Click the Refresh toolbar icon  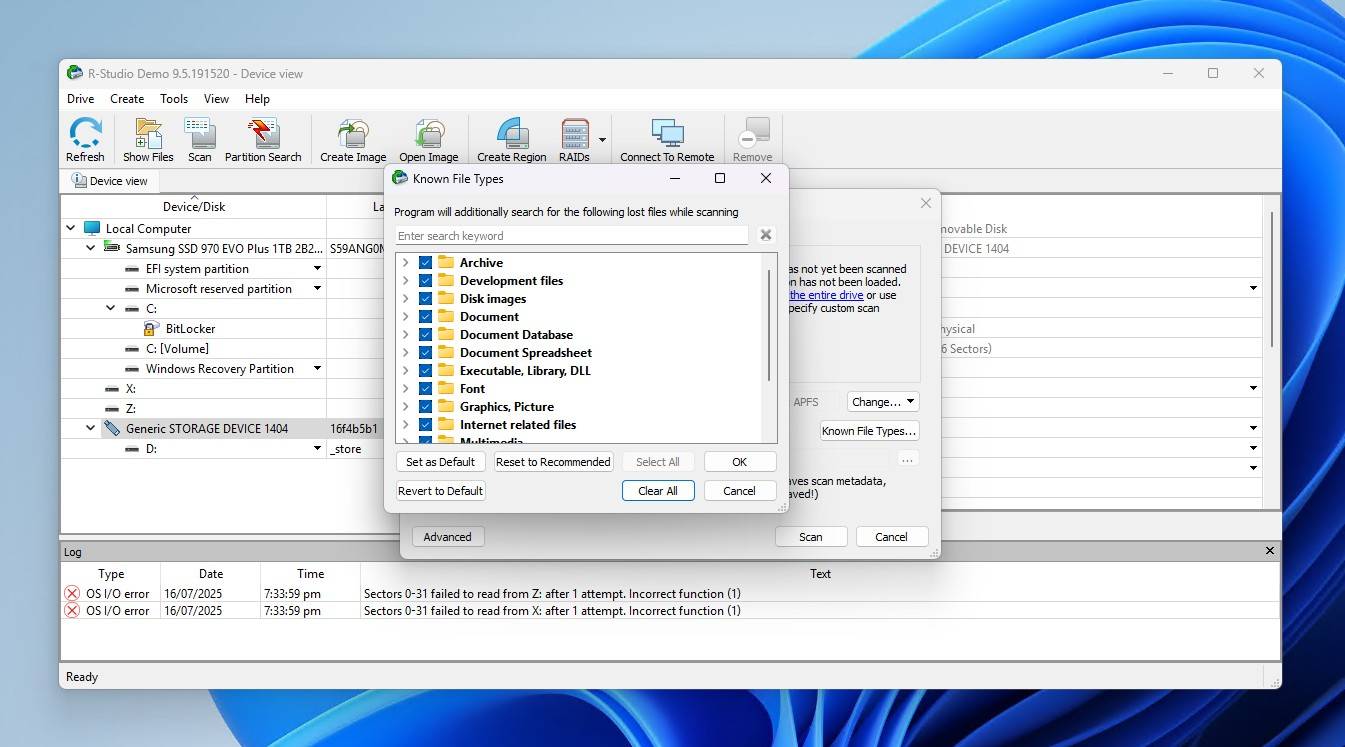tap(85, 134)
